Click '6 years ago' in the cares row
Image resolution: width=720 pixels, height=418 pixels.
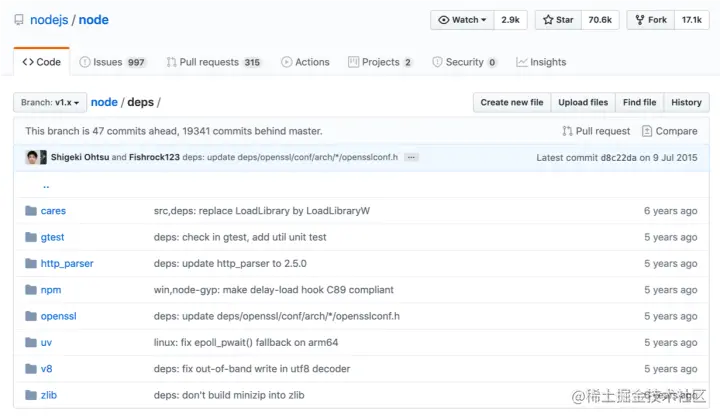(x=670, y=211)
